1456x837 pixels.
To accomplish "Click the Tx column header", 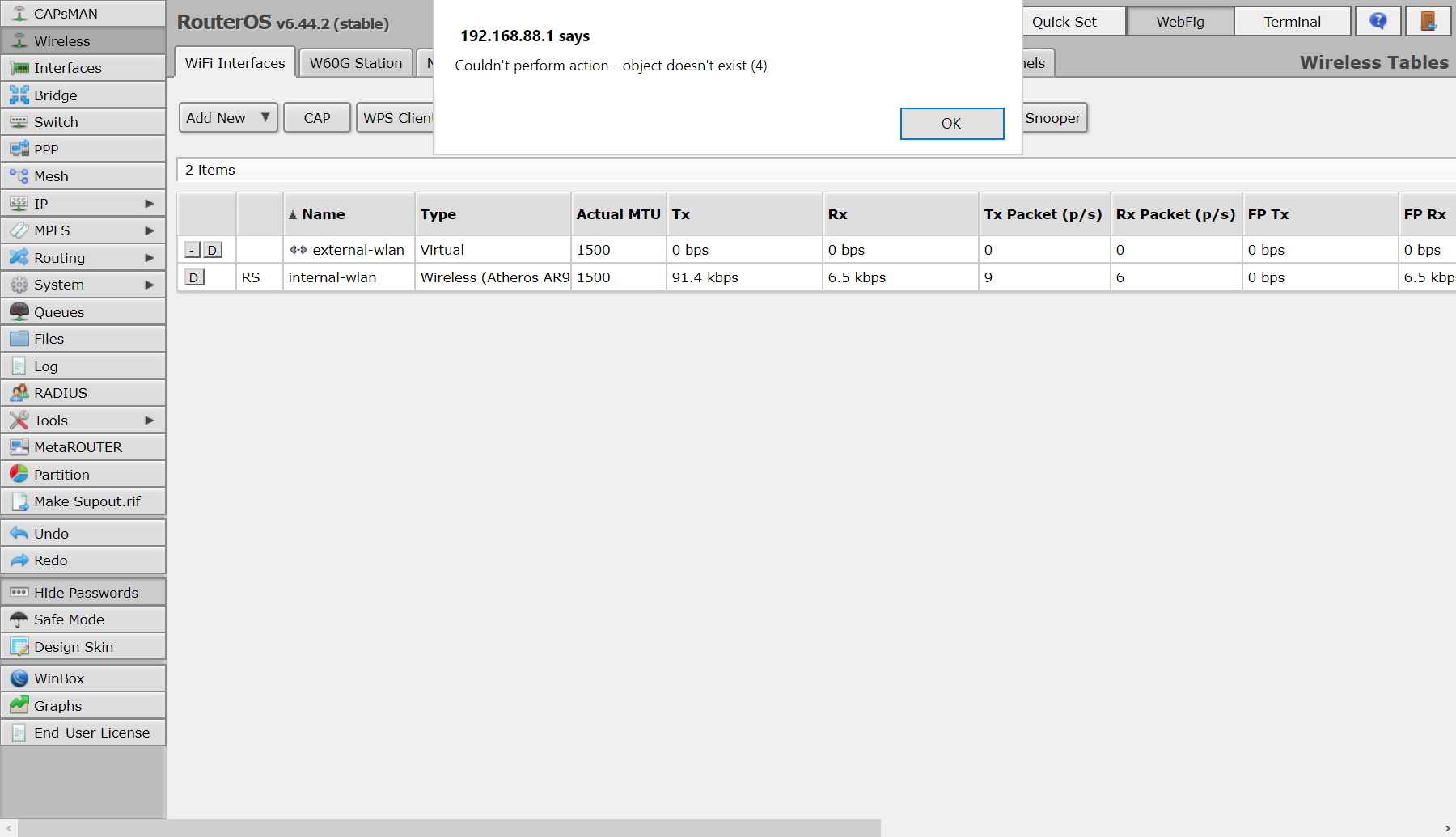I will click(x=745, y=214).
